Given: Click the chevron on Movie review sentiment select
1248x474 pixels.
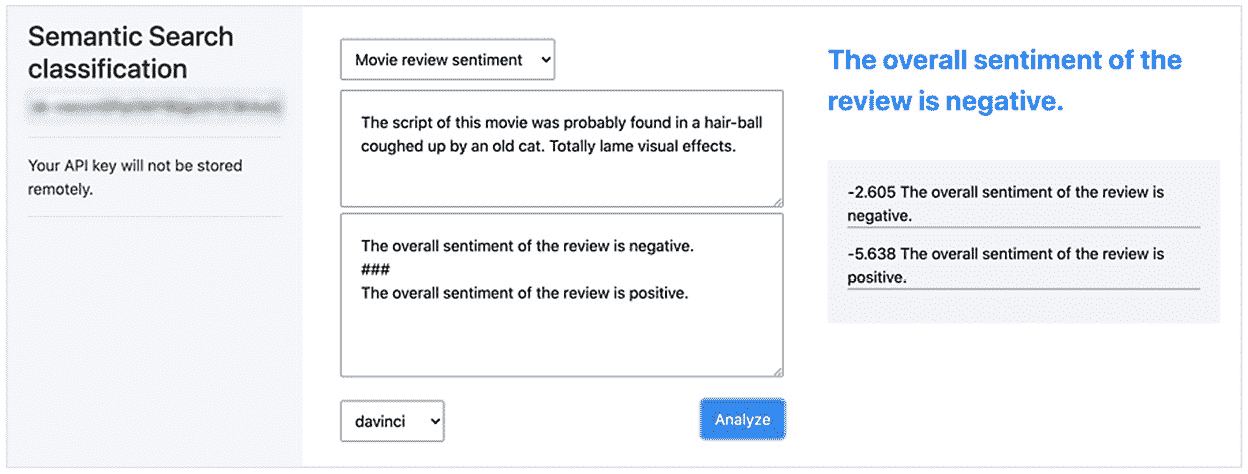Looking at the screenshot, I should coord(545,60).
